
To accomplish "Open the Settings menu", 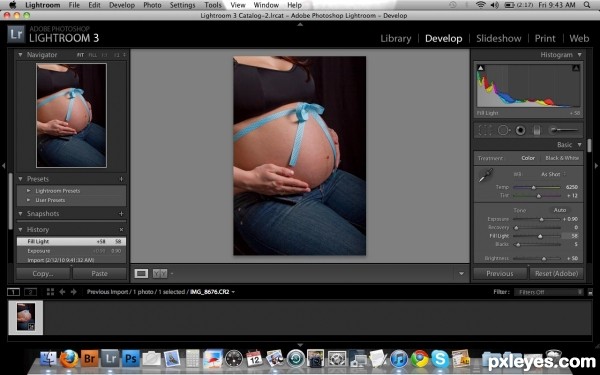I will click(183, 5).
